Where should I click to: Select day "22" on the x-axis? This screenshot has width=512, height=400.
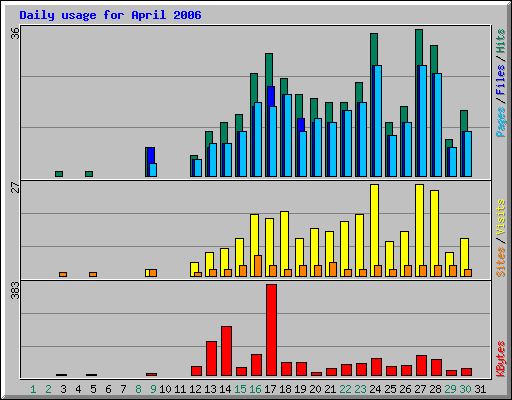pyautogui.click(x=345, y=389)
